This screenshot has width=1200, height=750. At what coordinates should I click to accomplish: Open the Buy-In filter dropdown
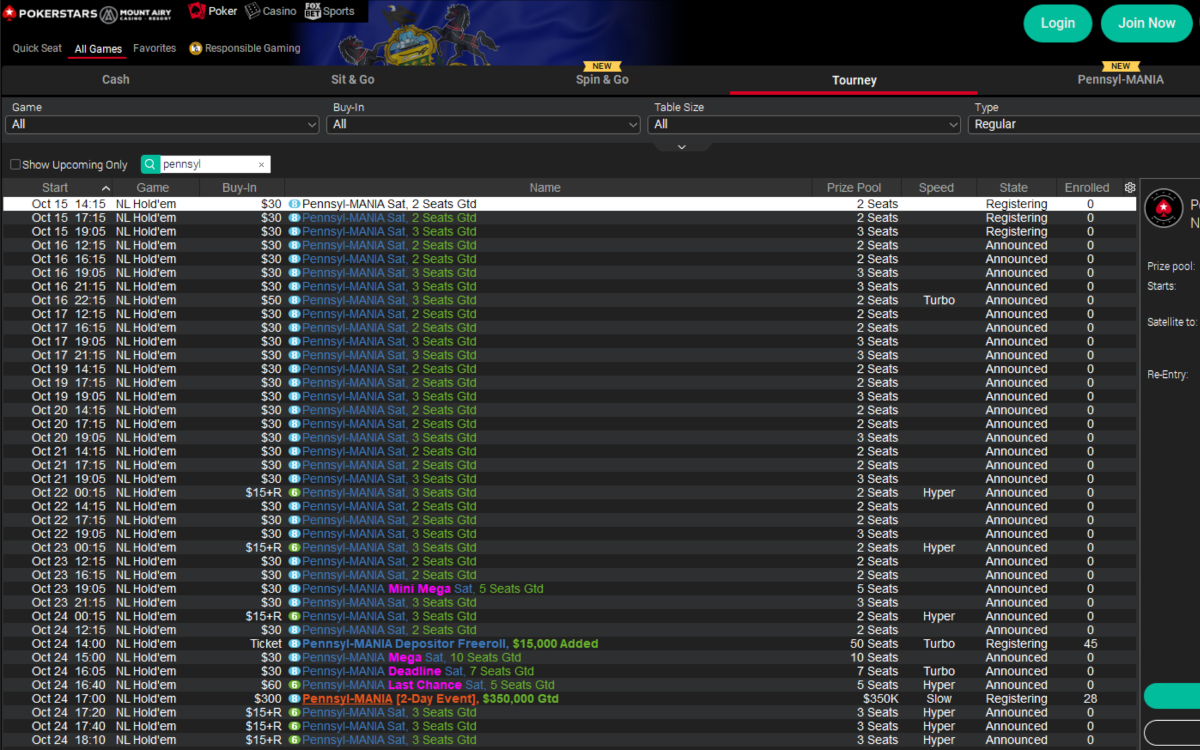pyautogui.click(x=484, y=124)
